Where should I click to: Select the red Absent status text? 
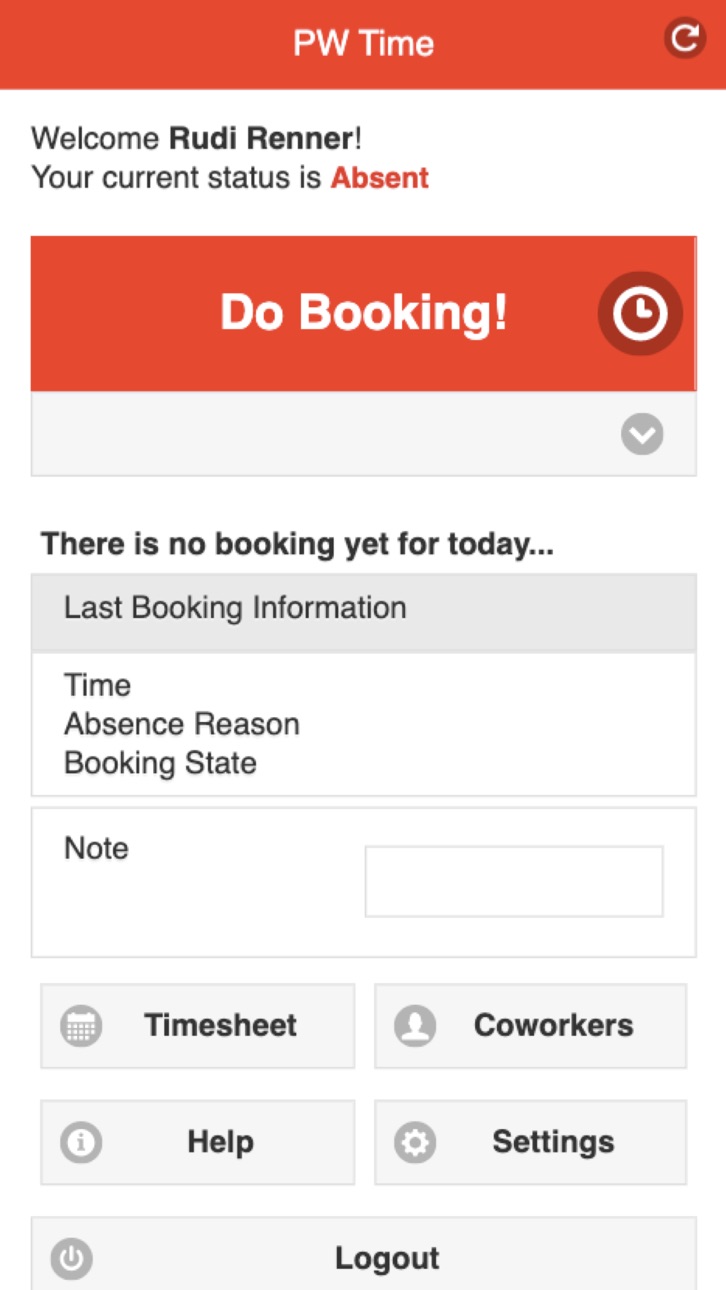(x=380, y=178)
